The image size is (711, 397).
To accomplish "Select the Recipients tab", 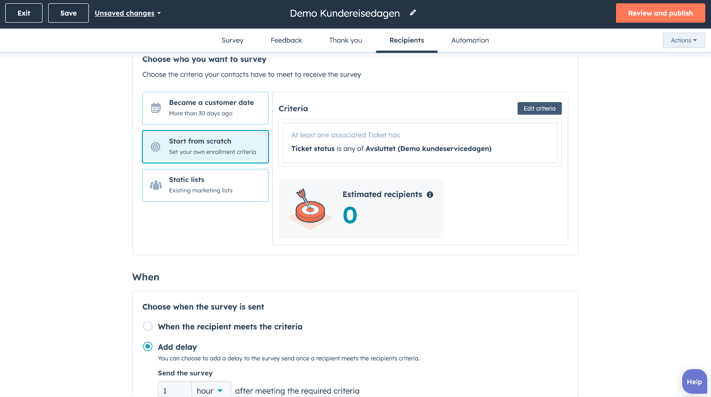I will (407, 40).
